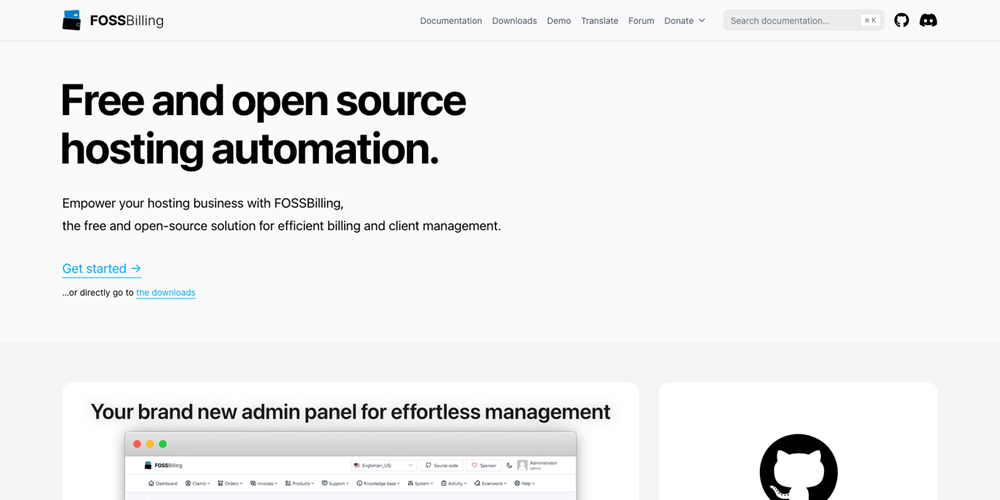The width and height of the screenshot is (1000, 500).
Task: Open the GitHub repository icon in header
Action: coord(901,20)
